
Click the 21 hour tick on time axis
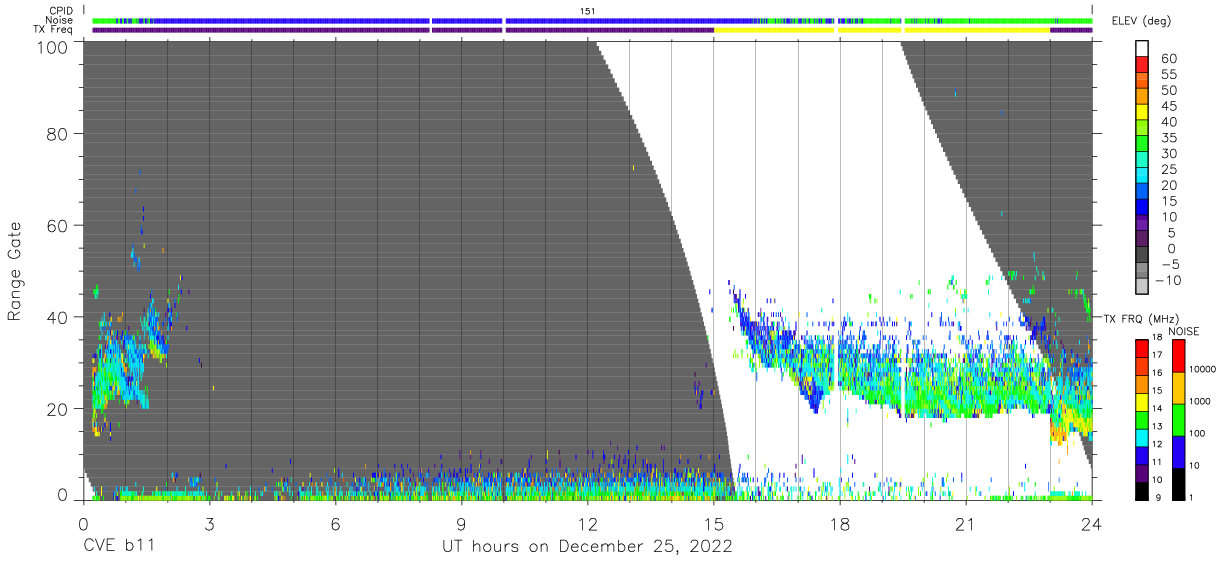(966, 524)
